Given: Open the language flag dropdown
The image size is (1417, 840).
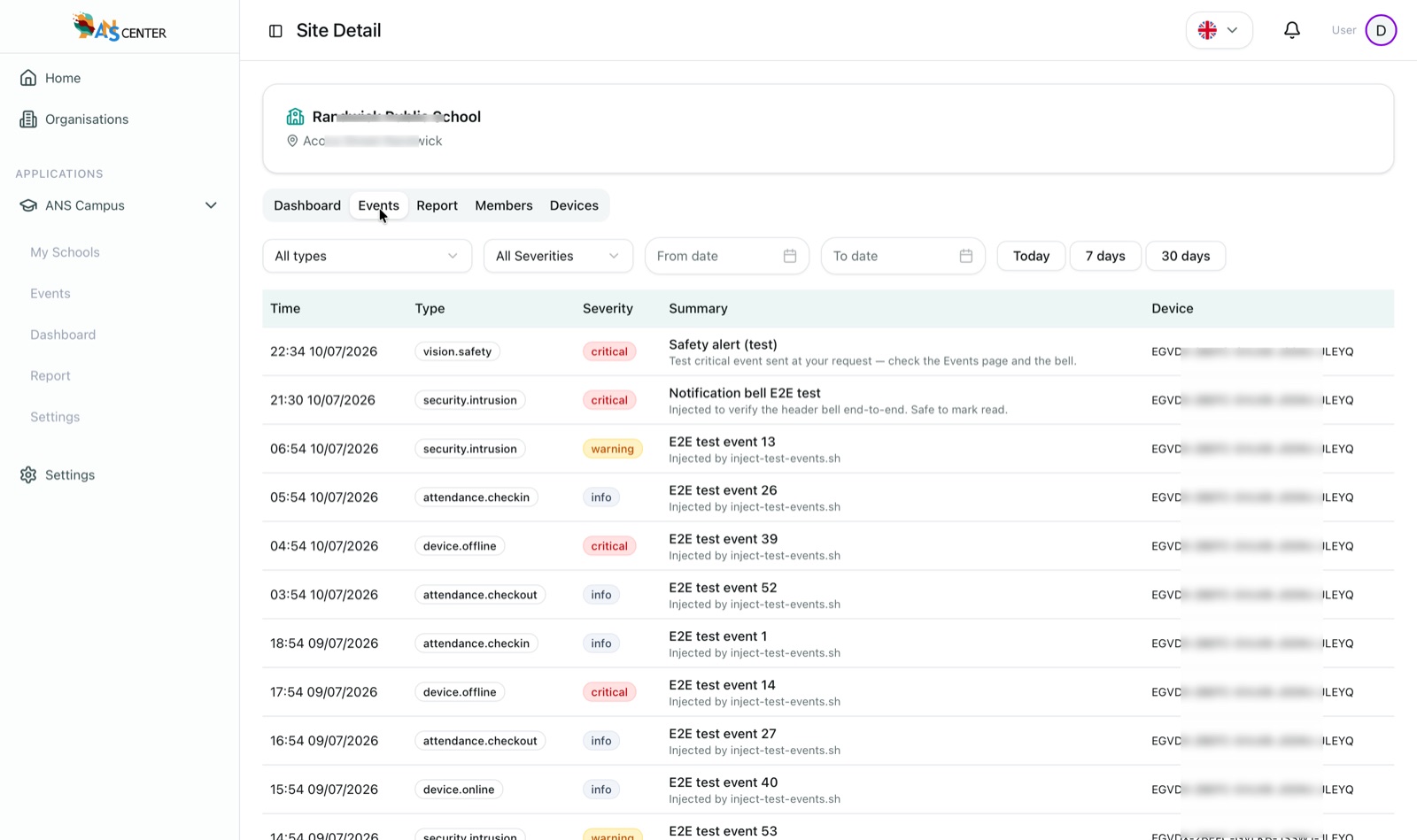Looking at the screenshot, I should click(x=1220, y=30).
